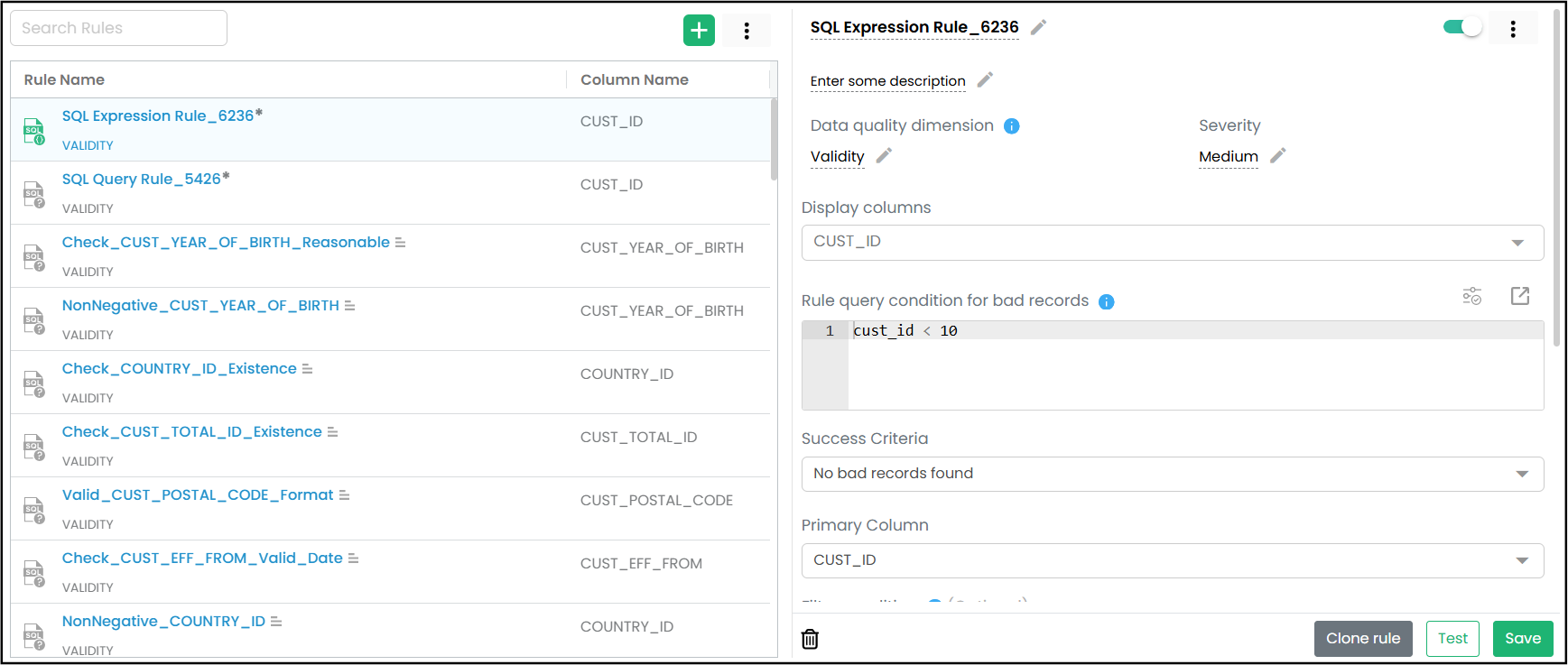Click the Clone rule button
This screenshot has width=1568, height=665.
point(1362,639)
